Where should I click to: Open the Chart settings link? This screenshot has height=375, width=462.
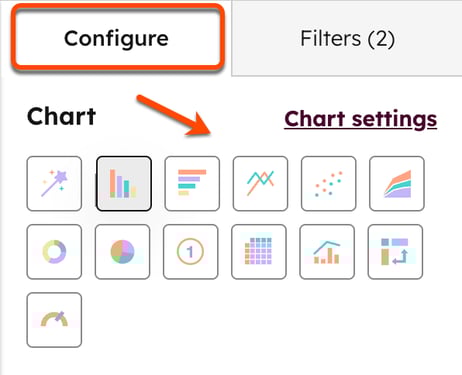[361, 119]
